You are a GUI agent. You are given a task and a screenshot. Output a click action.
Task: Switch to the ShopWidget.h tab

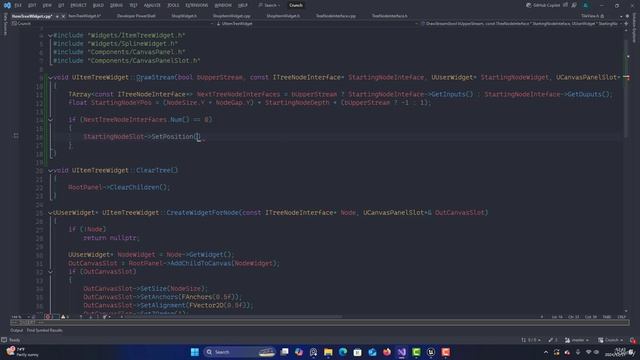(x=184, y=16)
